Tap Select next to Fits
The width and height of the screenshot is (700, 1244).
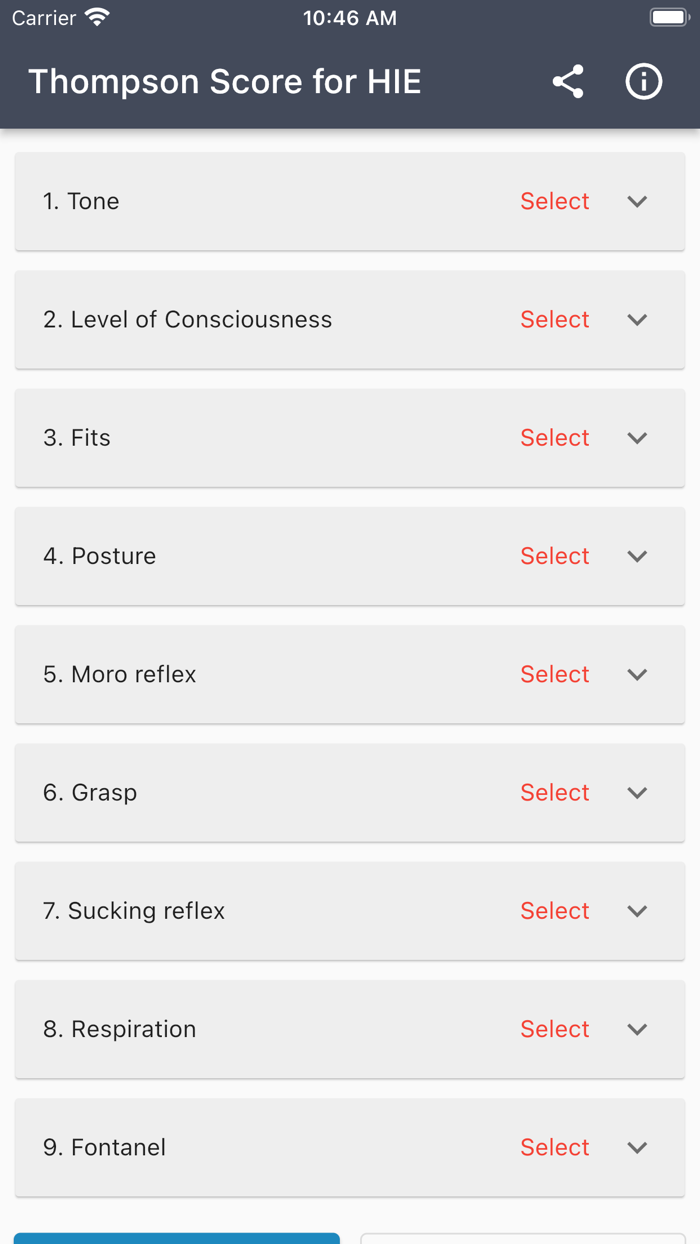pos(555,438)
